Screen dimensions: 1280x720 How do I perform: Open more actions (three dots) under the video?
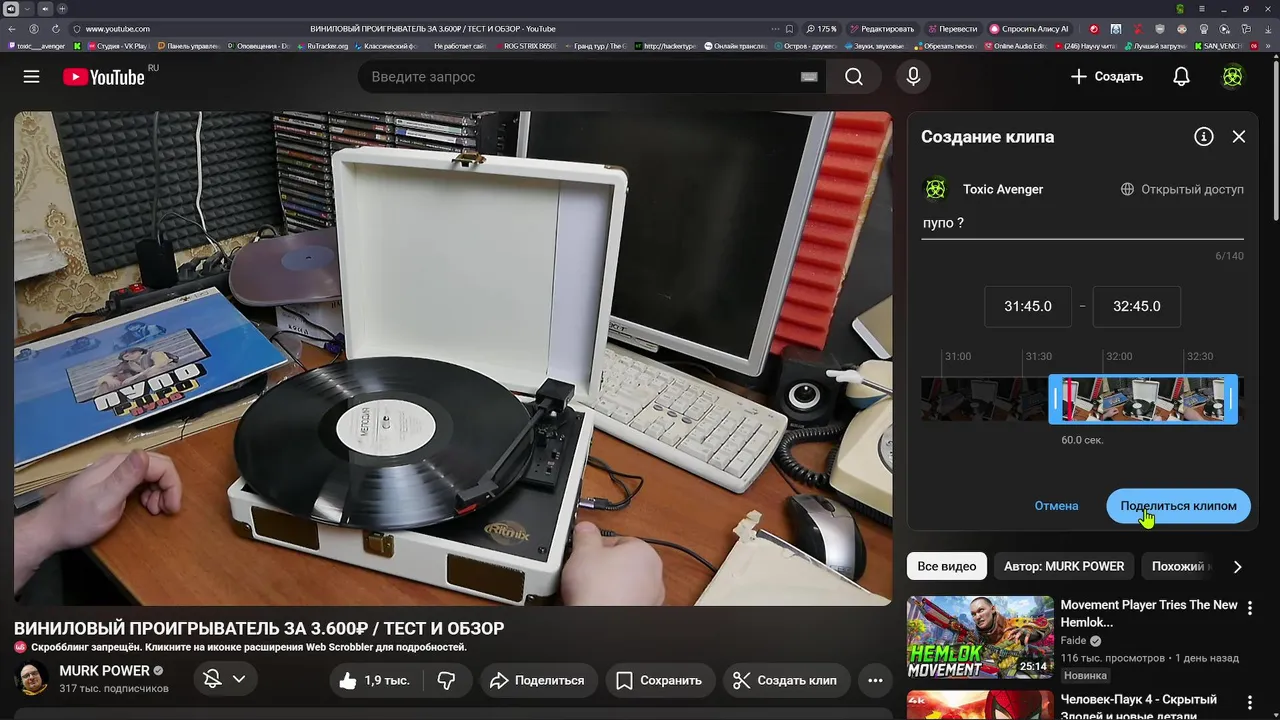(x=875, y=680)
